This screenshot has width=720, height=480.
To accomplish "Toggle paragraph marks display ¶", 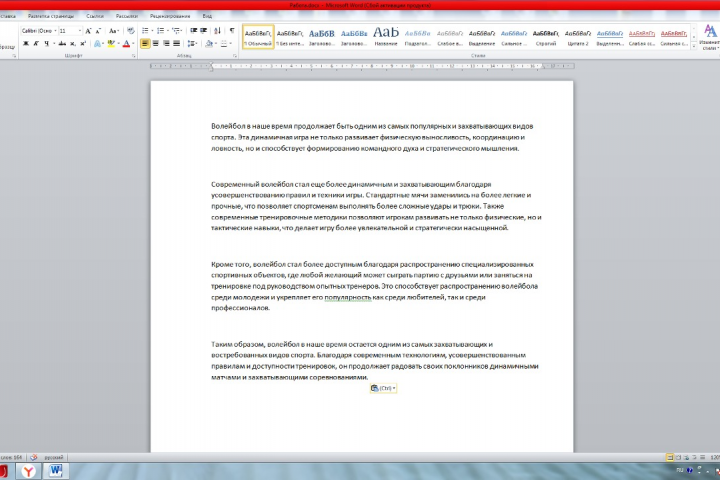I will tap(232, 31).
